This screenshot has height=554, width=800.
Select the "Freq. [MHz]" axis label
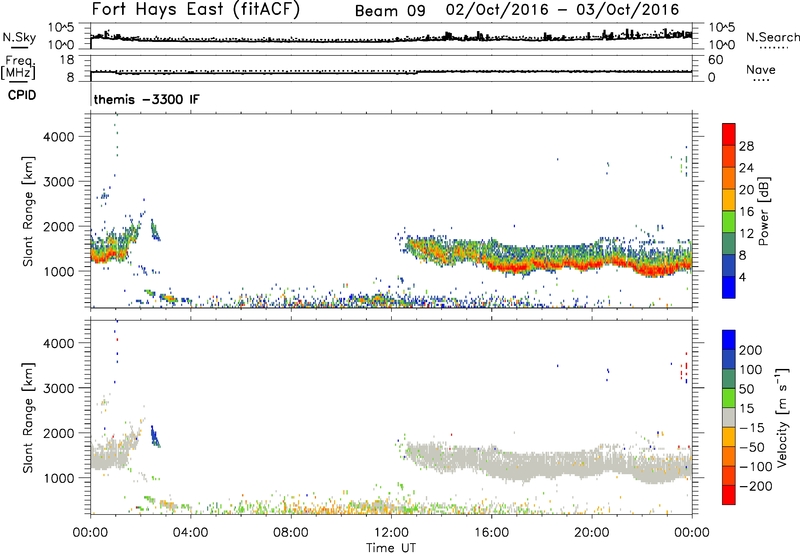coord(19,68)
